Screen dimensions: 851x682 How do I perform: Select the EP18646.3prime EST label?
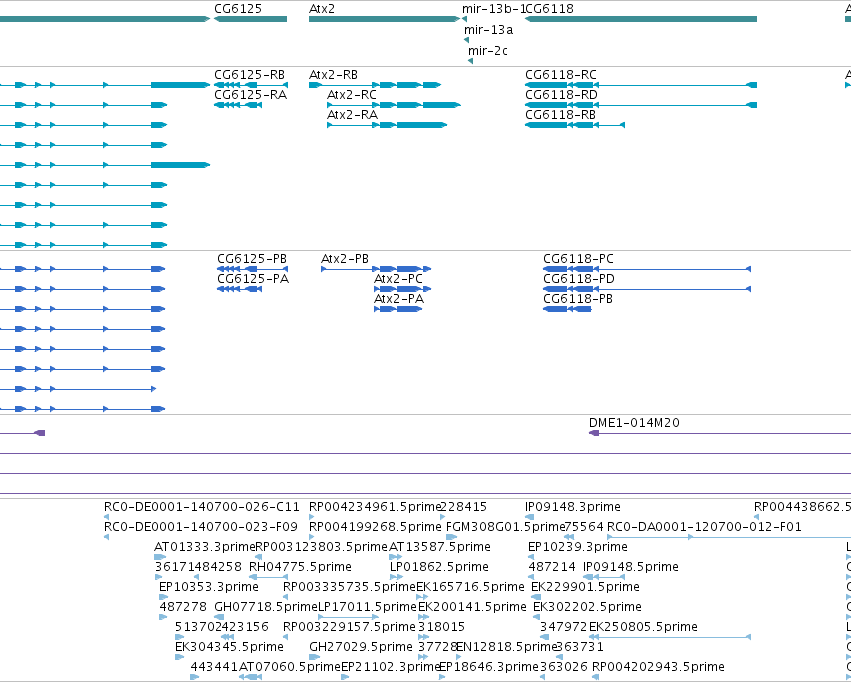488,667
